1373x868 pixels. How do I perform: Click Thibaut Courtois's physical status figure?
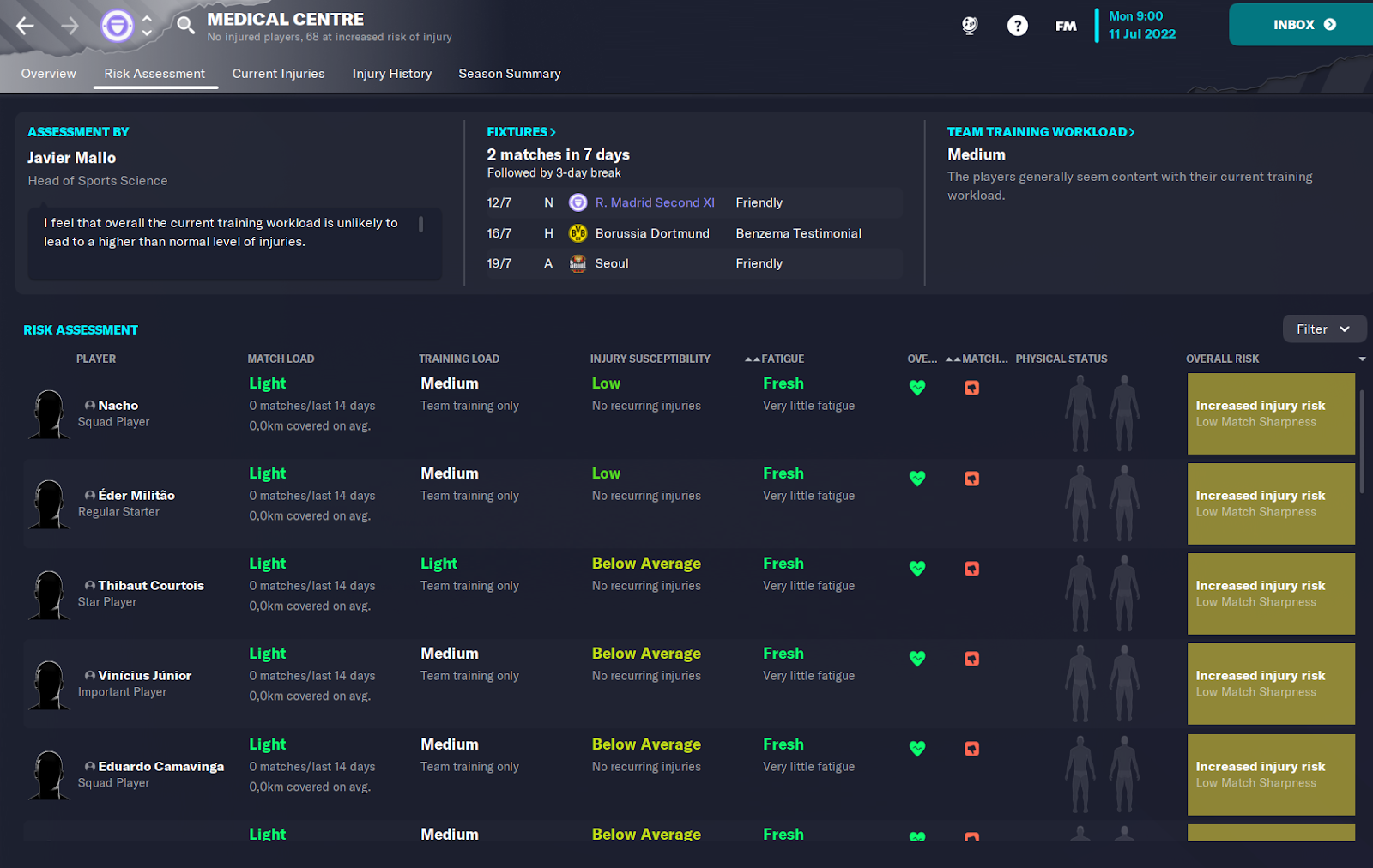[x=1102, y=594]
